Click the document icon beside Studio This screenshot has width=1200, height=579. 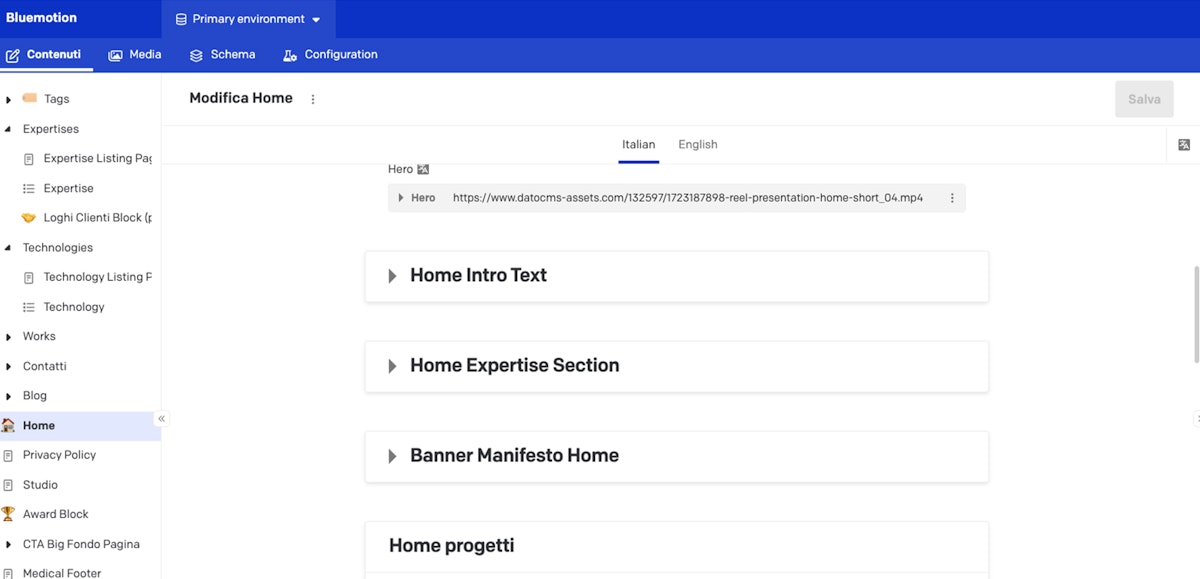(8, 485)
